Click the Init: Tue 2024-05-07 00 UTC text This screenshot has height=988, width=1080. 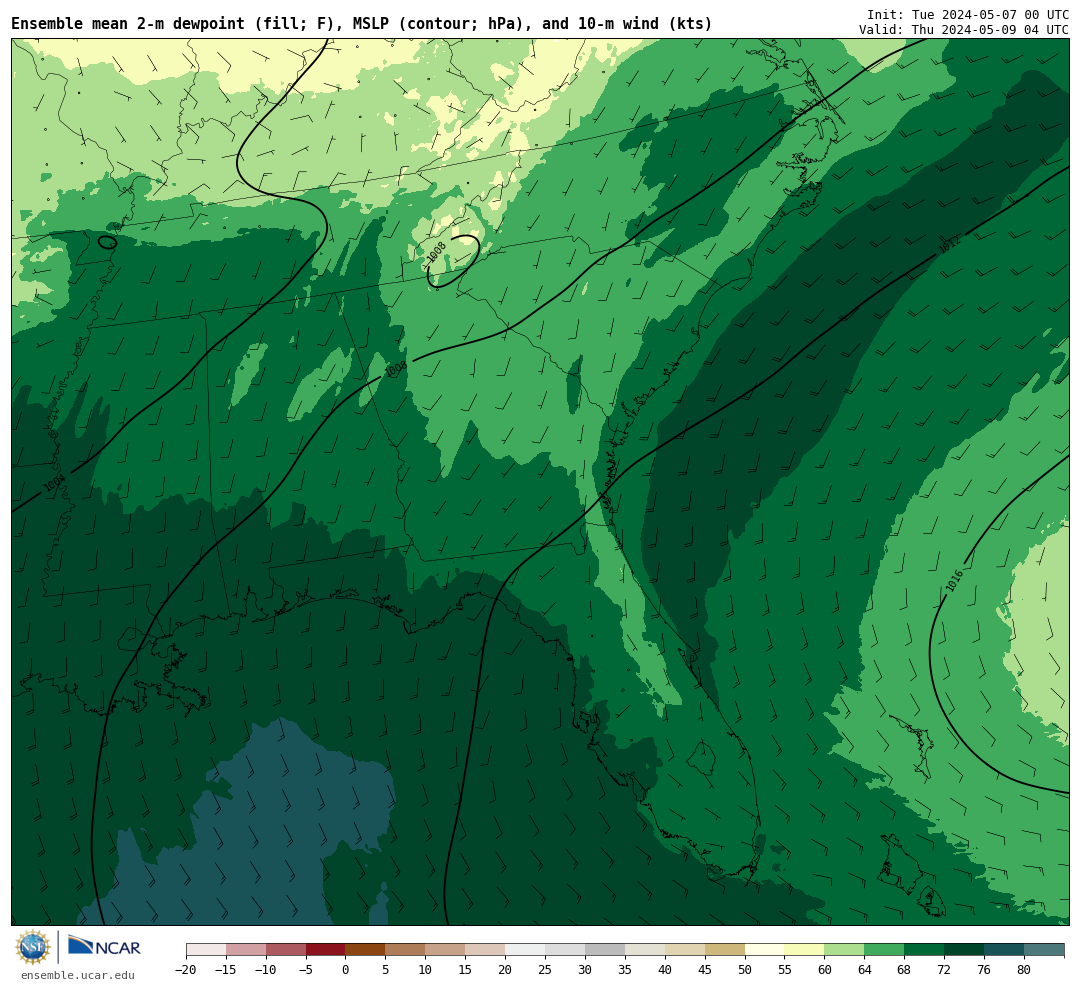pyautogui.click(x=968, y=14)
